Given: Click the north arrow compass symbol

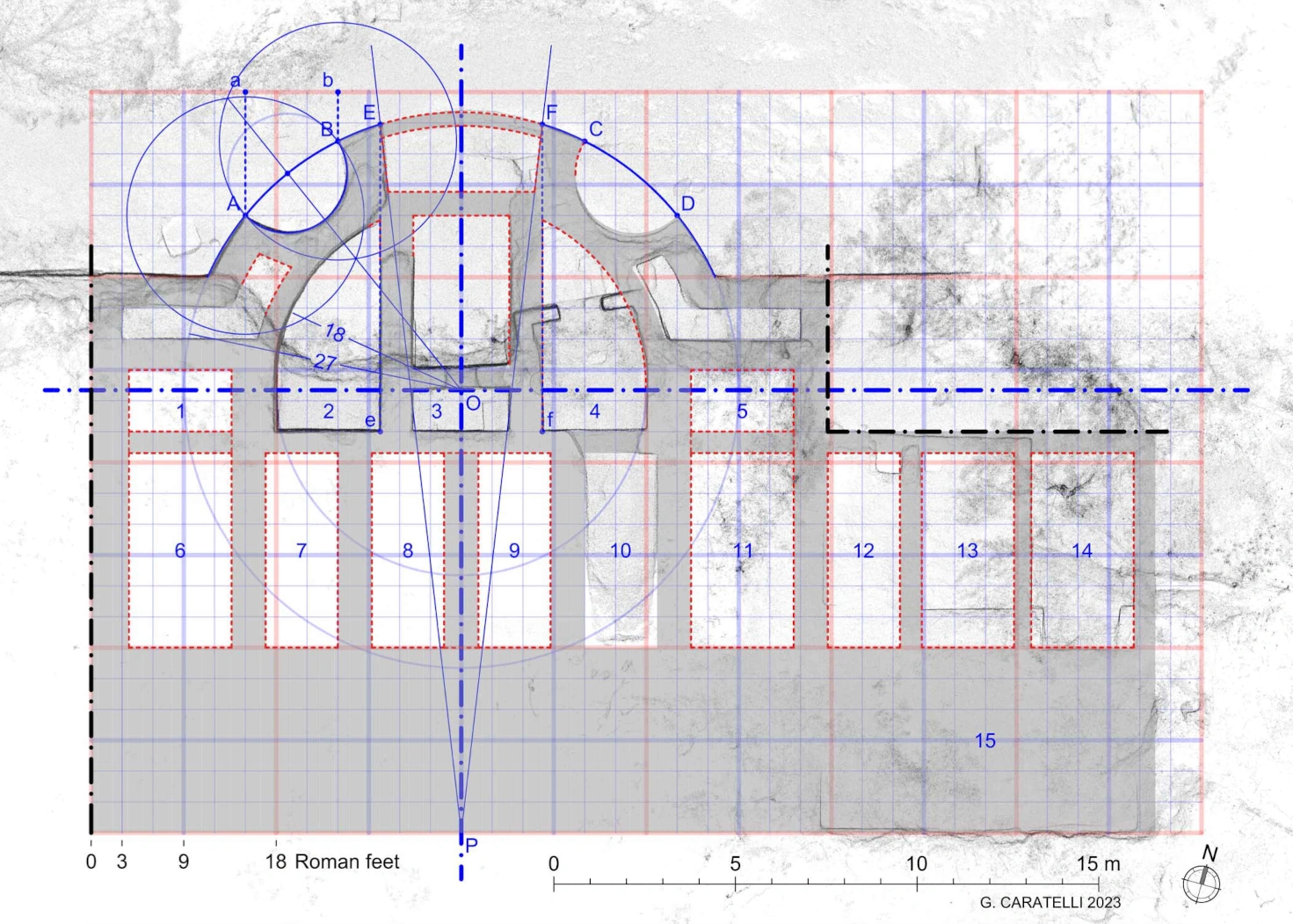Looking at the screenshot, I should point(1202,883).
